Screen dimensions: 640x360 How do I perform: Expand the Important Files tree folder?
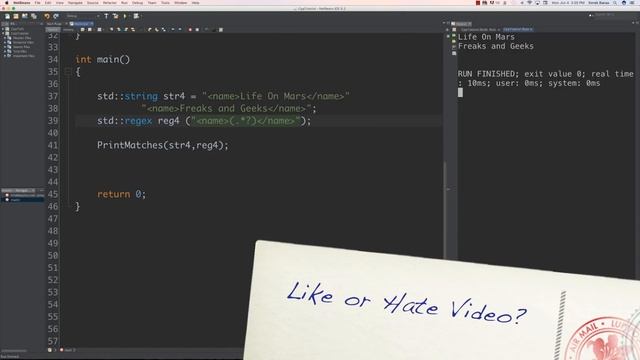(4, 56)
